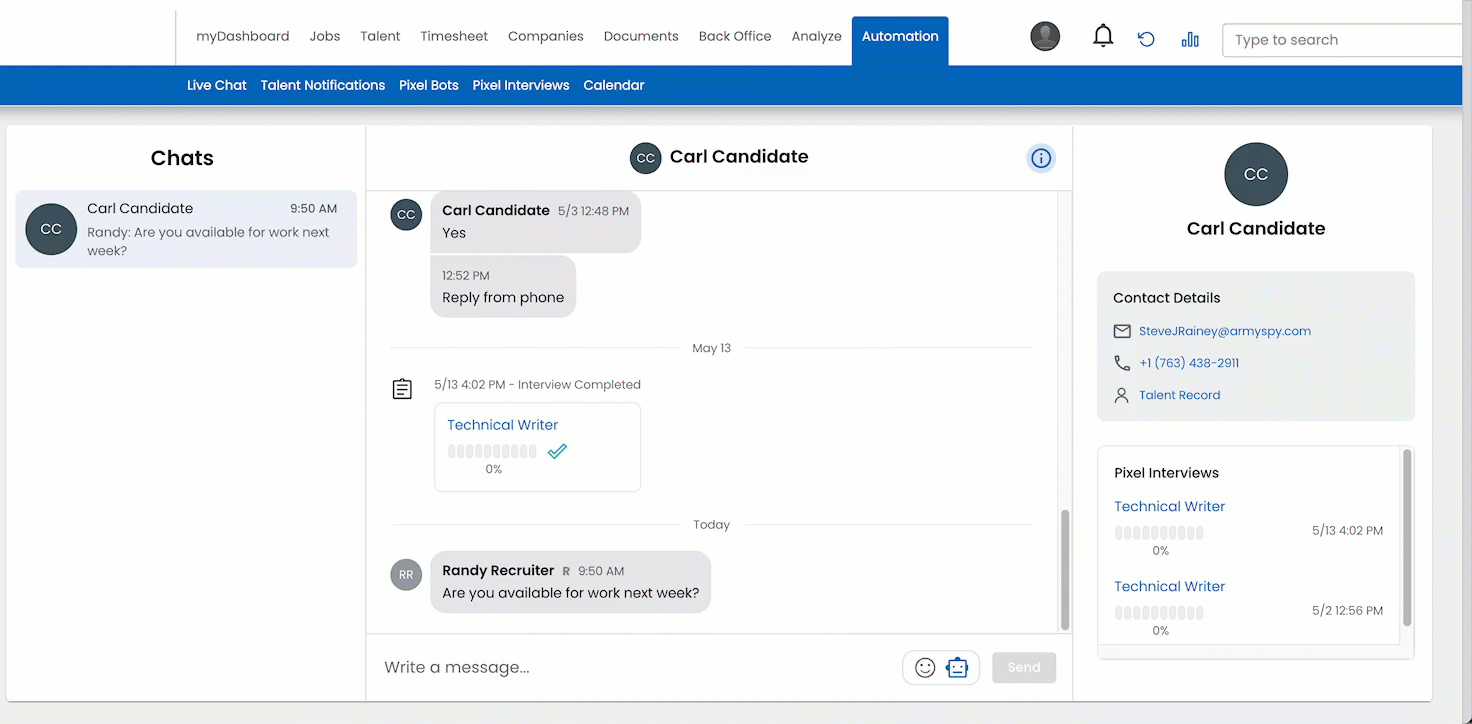Open Pixel Interviews submenu item
The image size is (1472, 724).
[521, 85]
